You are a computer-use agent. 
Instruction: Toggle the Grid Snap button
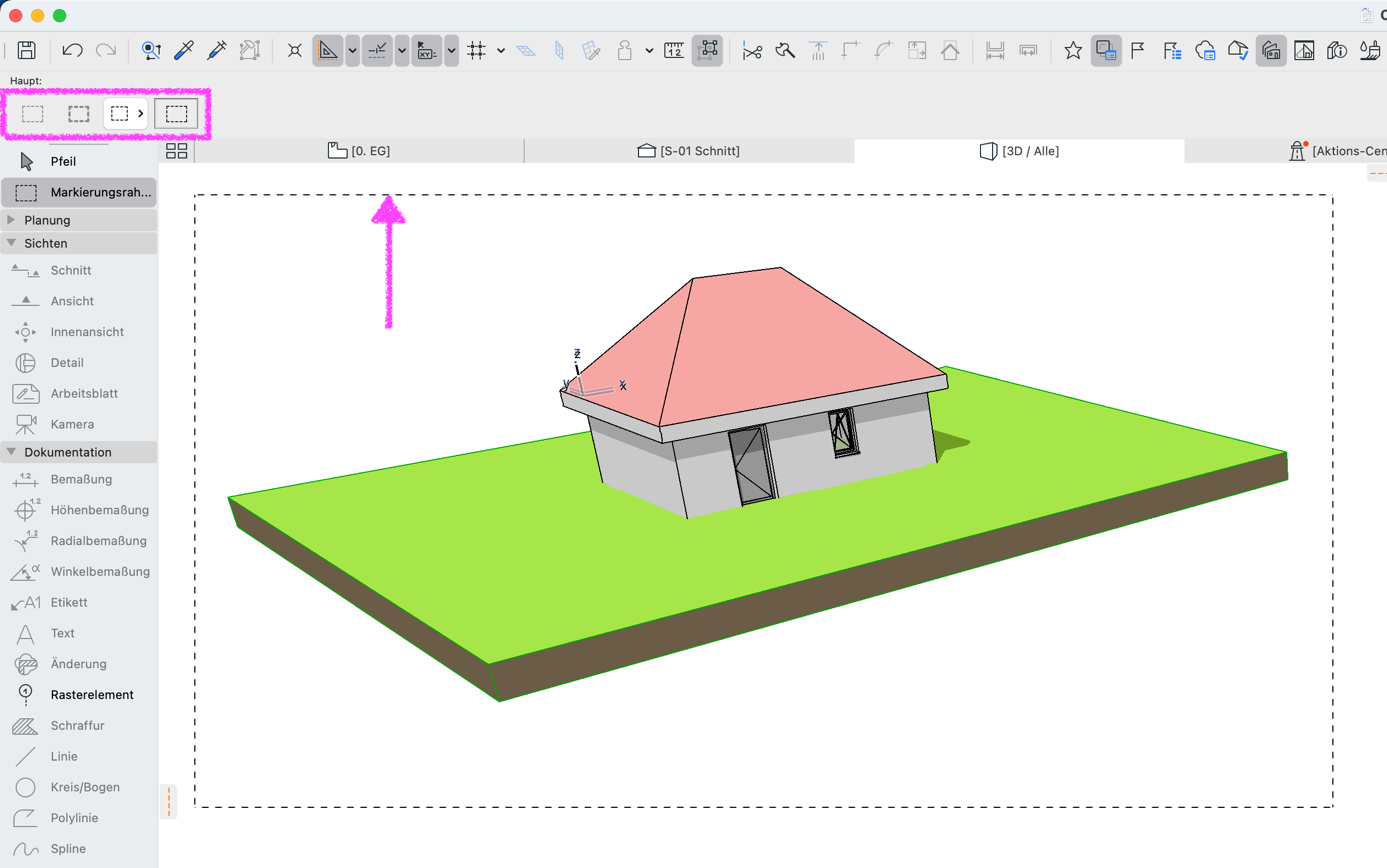click(477, 50)
